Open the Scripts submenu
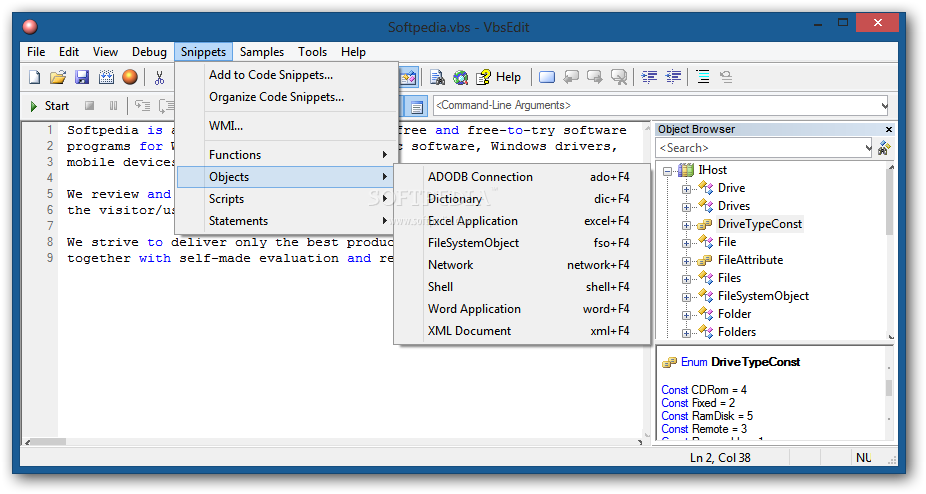 coord(286,199)
